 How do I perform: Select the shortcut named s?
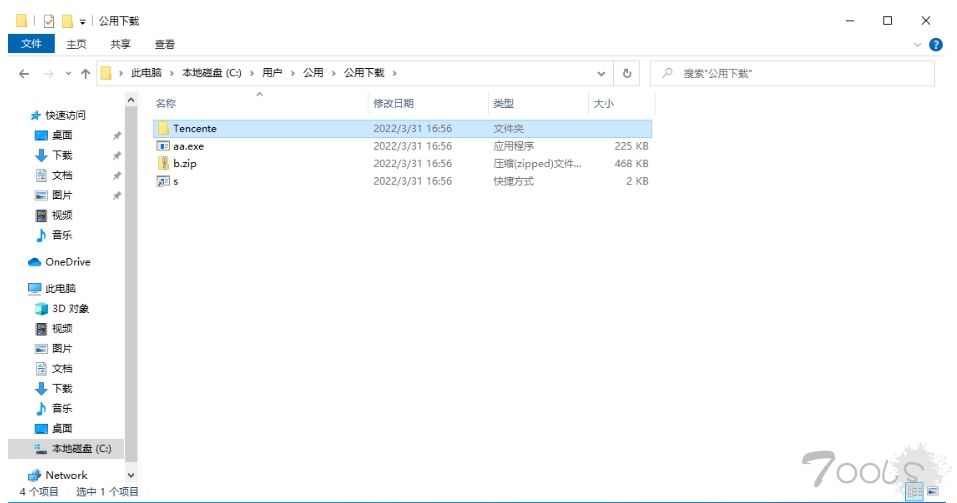pos(402,181)
